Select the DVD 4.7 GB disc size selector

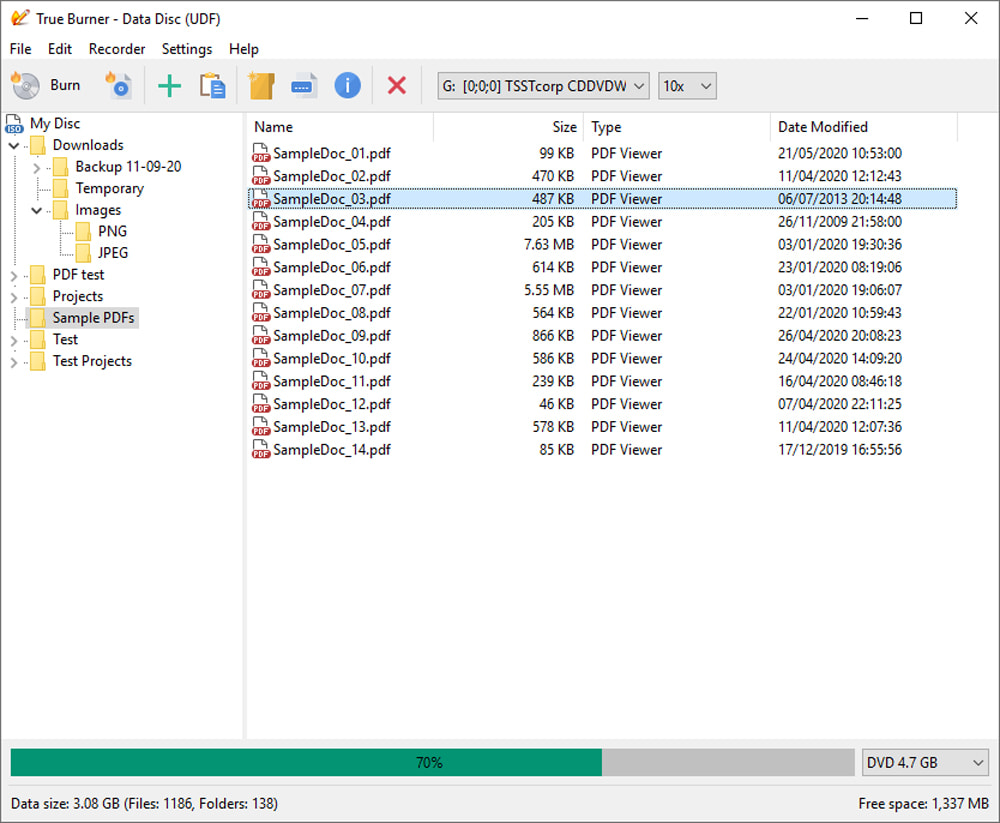click(924, 762)
